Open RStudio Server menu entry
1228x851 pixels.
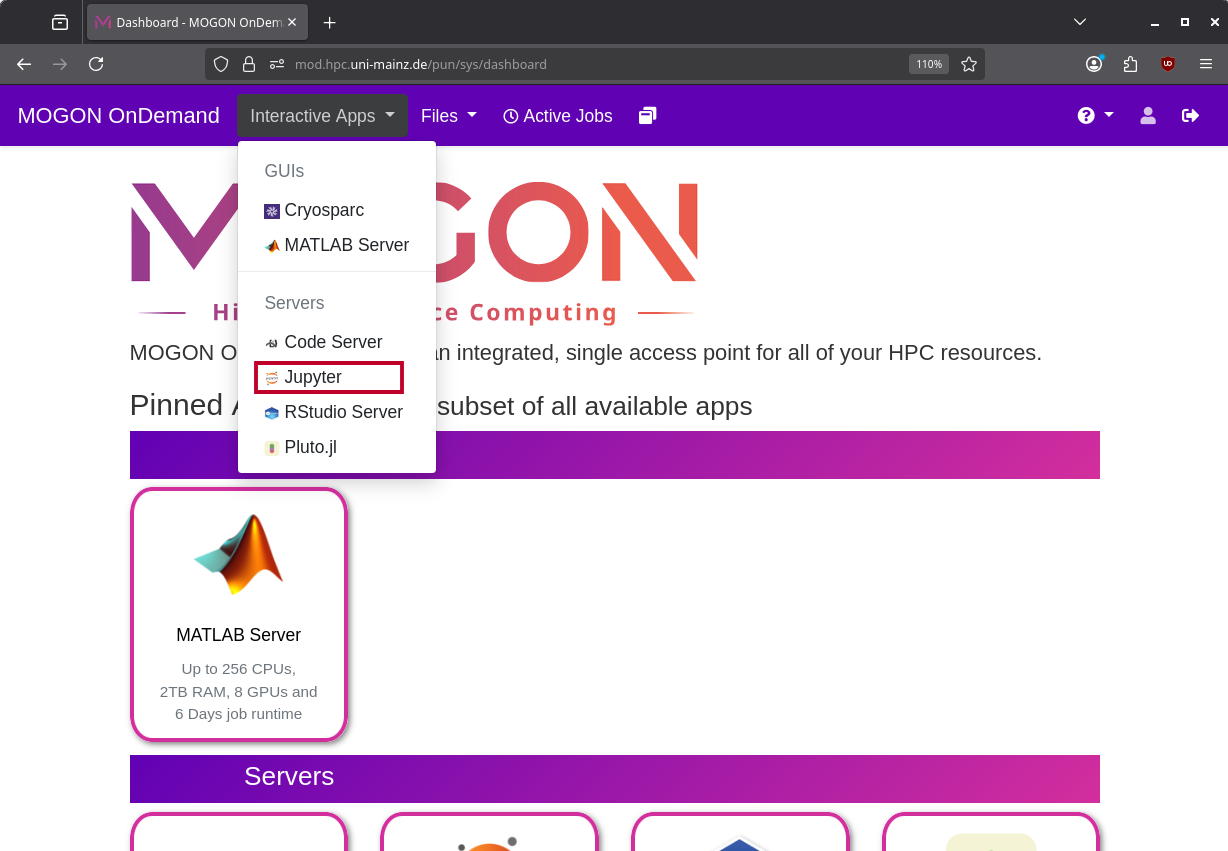click(x=337, y=412)
